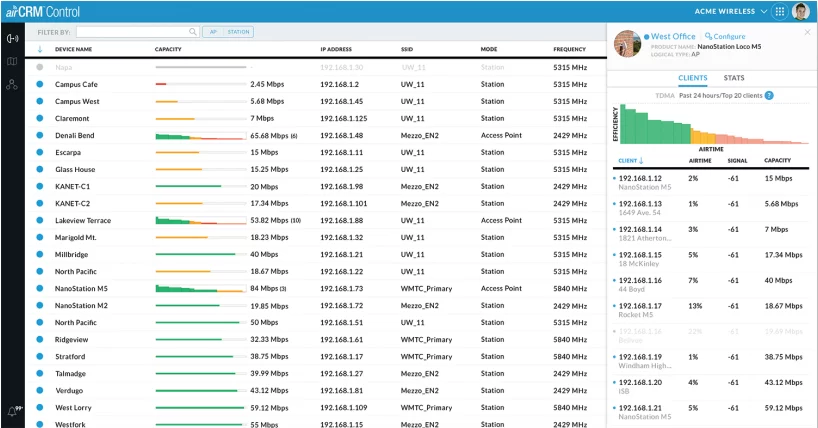Image resolution: width=818 pixels, height=428 pixels.
Task: Click Denali Bend status dot
Action: [x=40, y=135]
